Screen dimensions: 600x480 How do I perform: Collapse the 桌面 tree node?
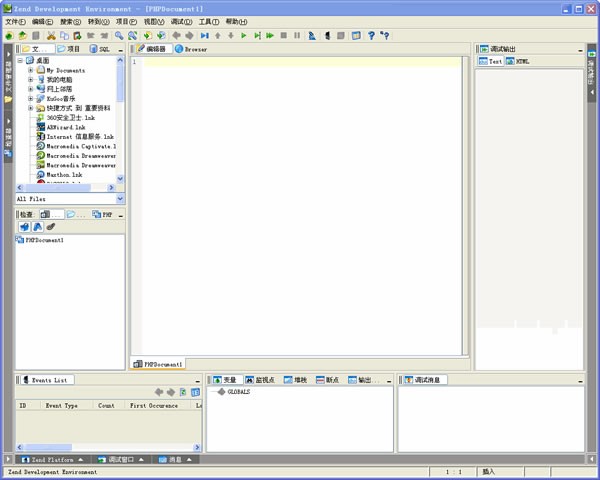20,60
